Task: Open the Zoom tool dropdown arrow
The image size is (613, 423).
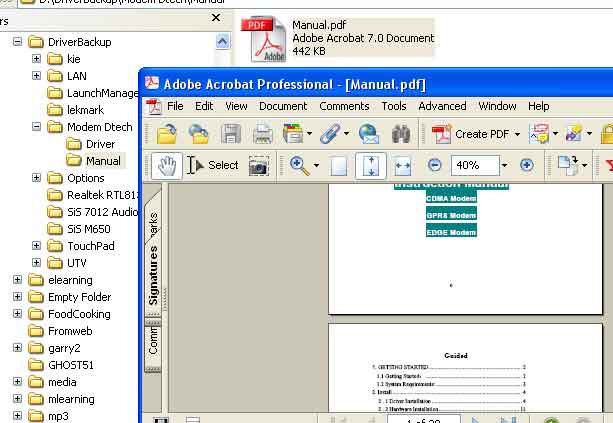Action: tap(316, 166)
